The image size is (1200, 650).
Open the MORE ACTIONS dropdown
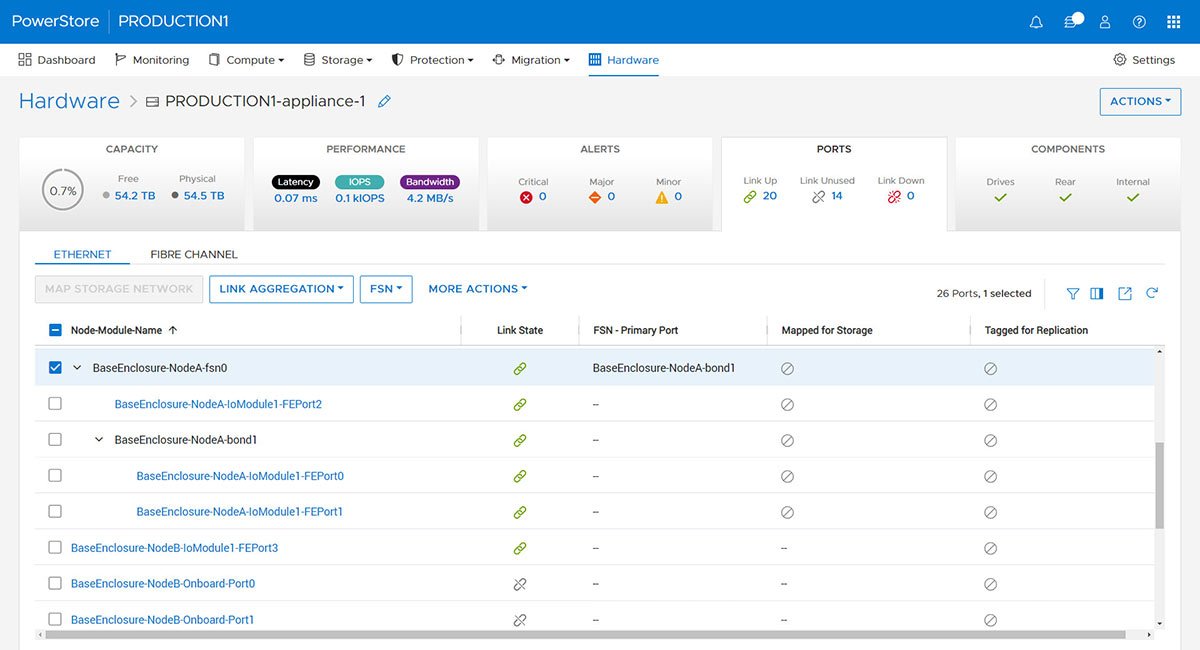pos(477,289)
